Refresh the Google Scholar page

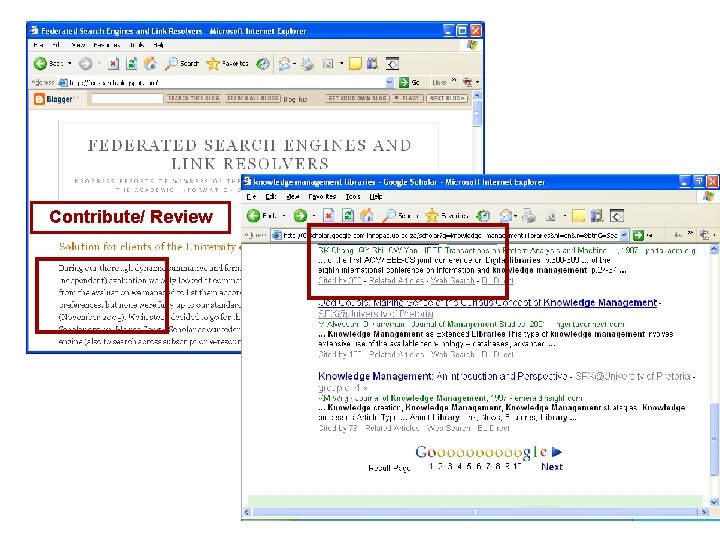[x=348, y=215]
